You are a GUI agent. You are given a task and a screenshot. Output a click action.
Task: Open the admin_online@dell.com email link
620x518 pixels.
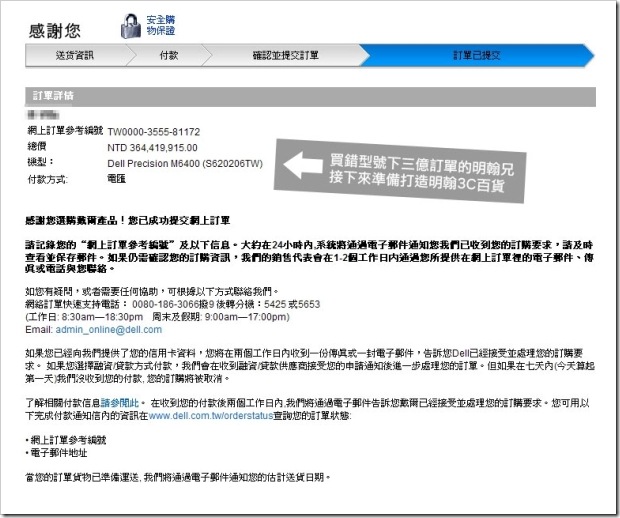pyautogui.click(x=109, y=329)
